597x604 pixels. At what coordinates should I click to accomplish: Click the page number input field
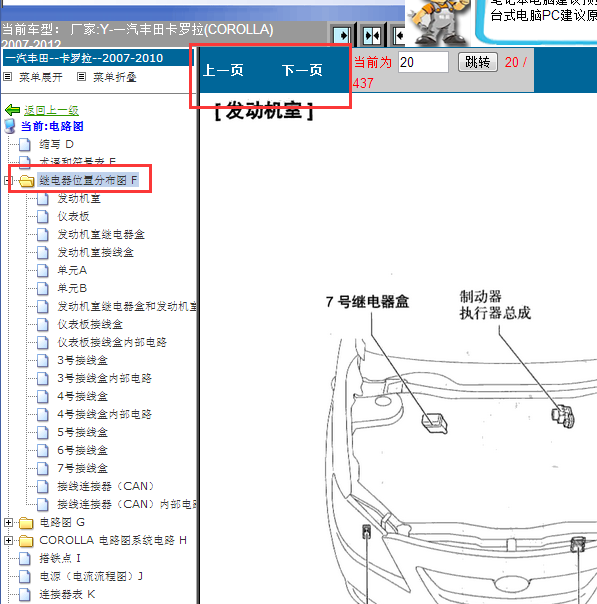[423, 62]
